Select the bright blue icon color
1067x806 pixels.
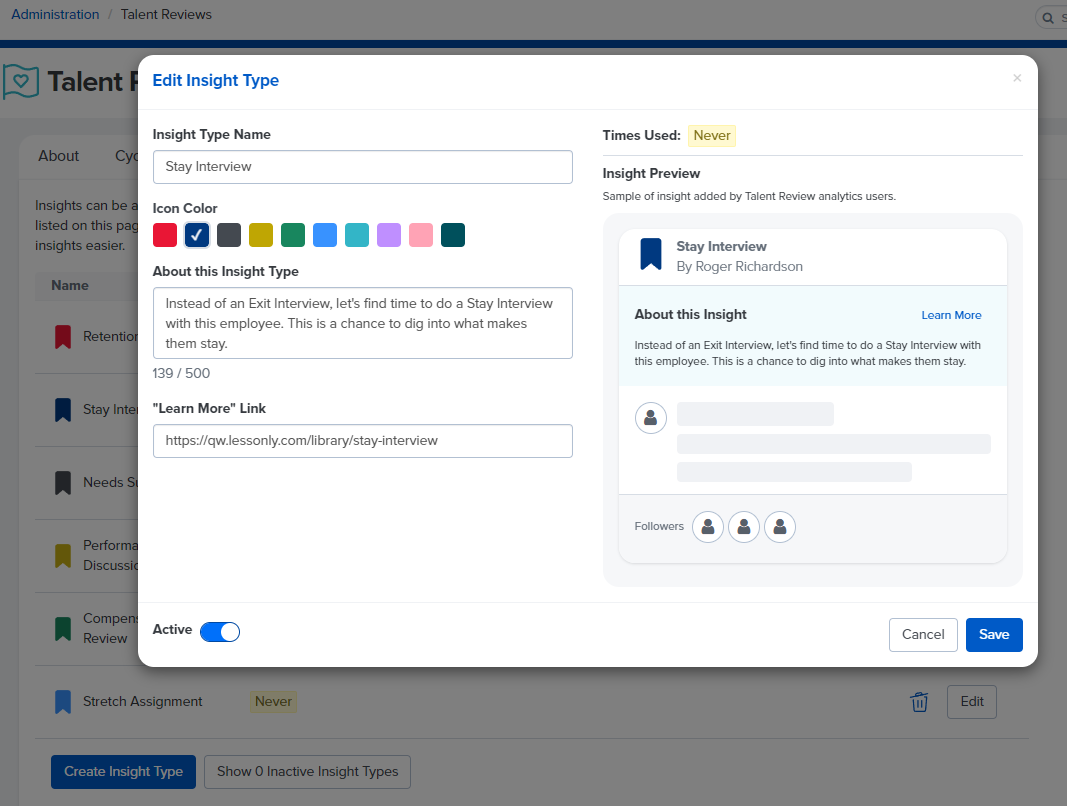[325, 235]
